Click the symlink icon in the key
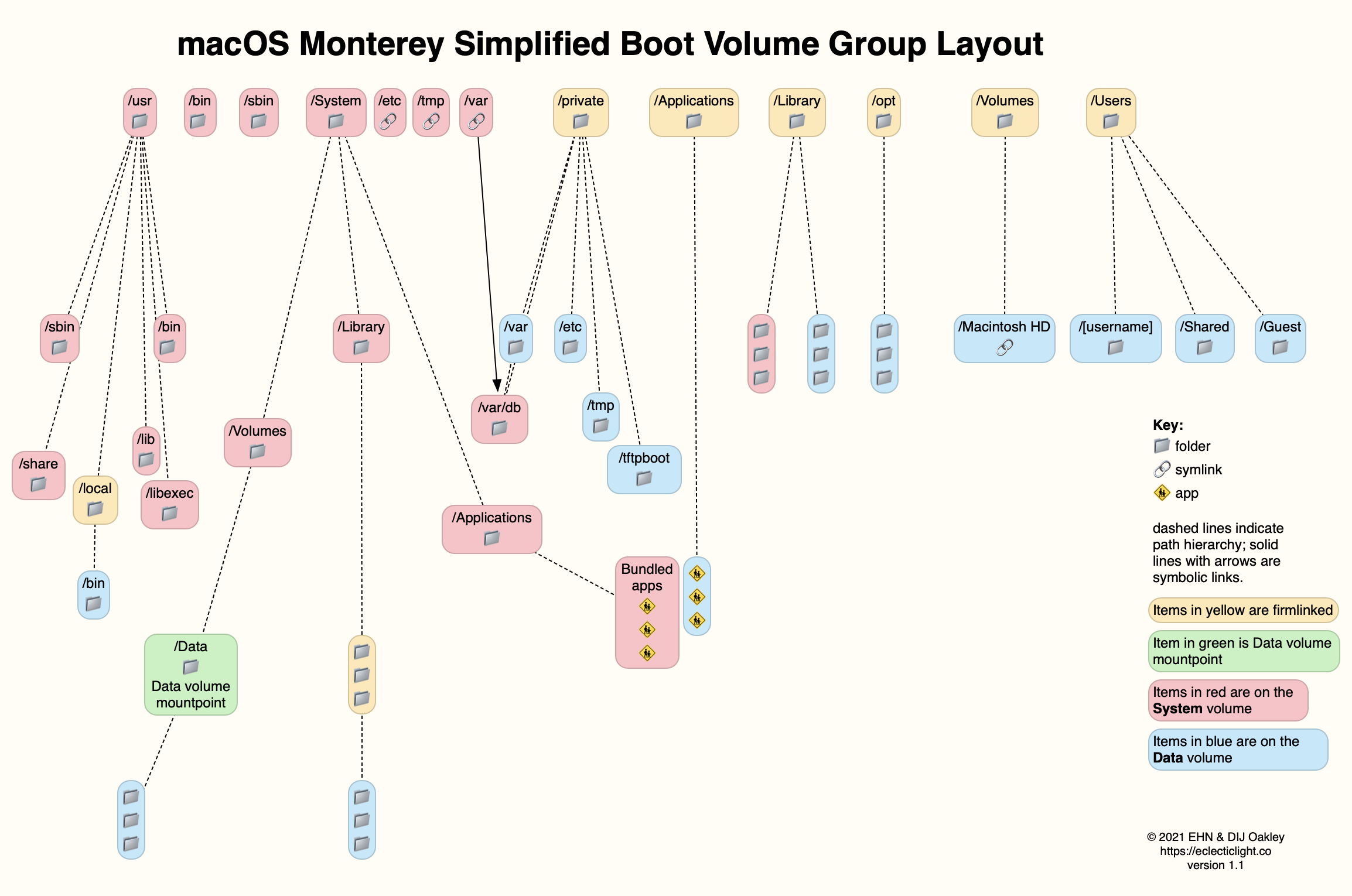Viewport: 1352px width, 896px height. coord(1162,470)
